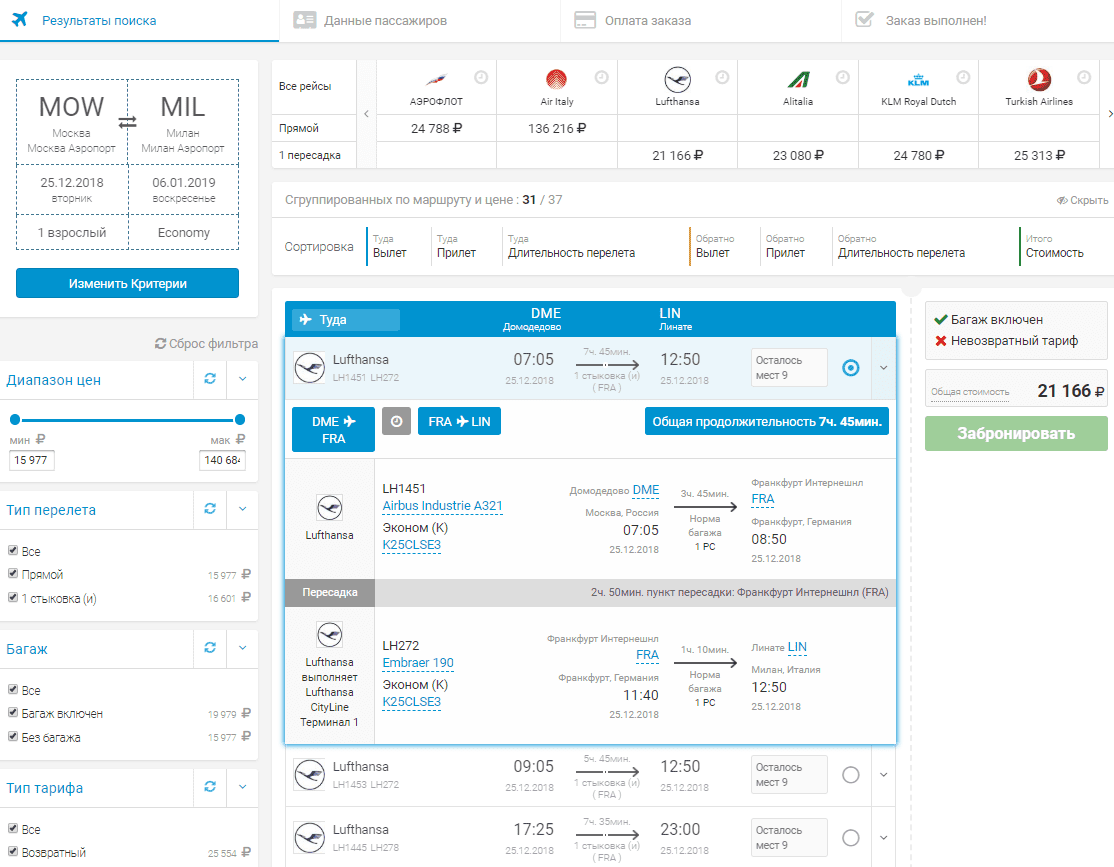Click the airplane icon in search results tab
The height and width of the screenshot is (867, 1114).
tap(20, 19)
